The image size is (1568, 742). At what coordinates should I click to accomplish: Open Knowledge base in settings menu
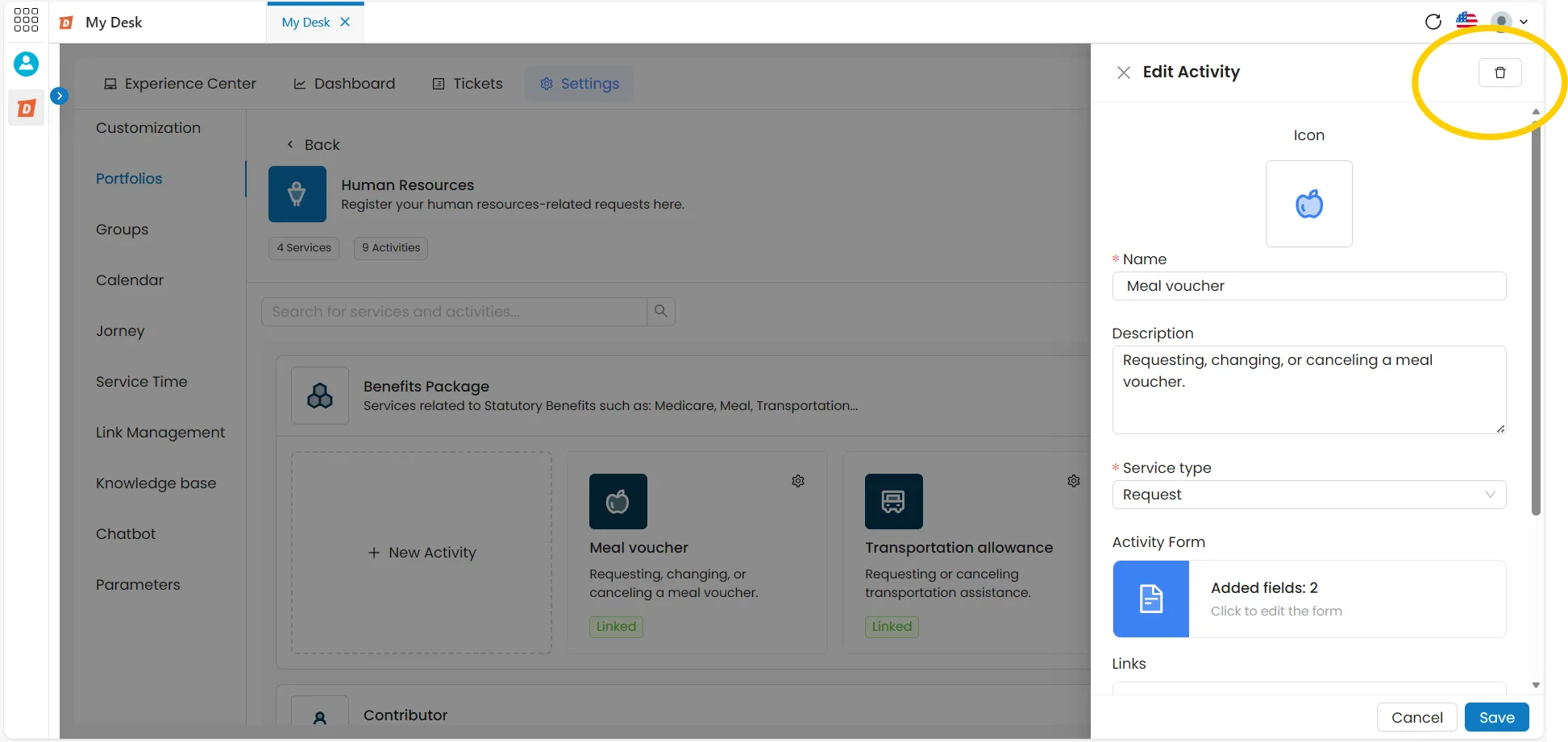point(156,483)
